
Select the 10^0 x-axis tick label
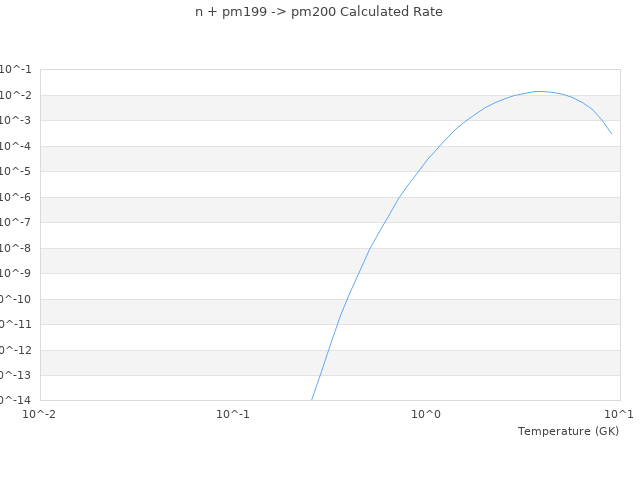[426, 414]
